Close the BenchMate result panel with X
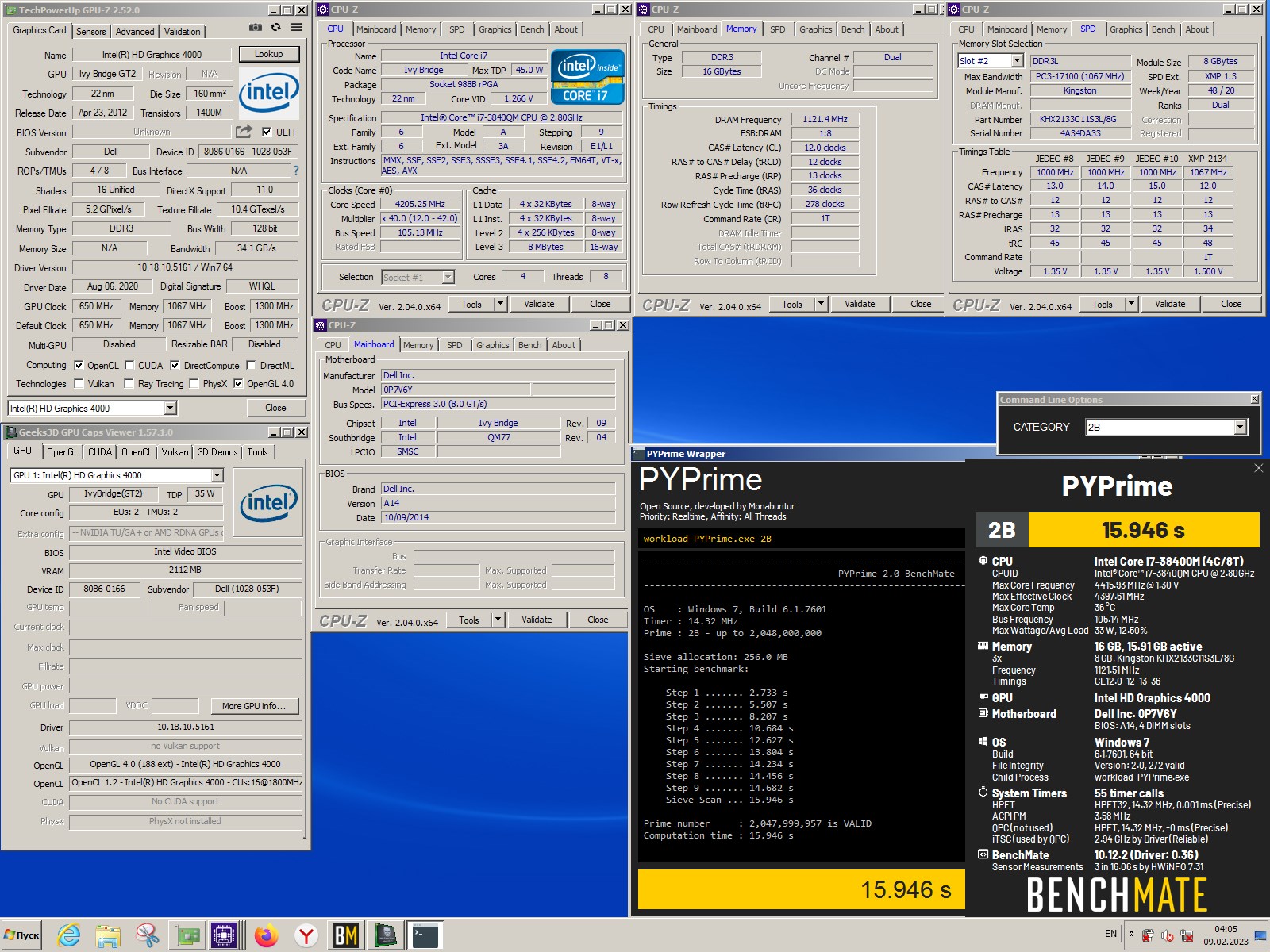Viewport: 1270px width, 952px height. [x=1258, y=468]
